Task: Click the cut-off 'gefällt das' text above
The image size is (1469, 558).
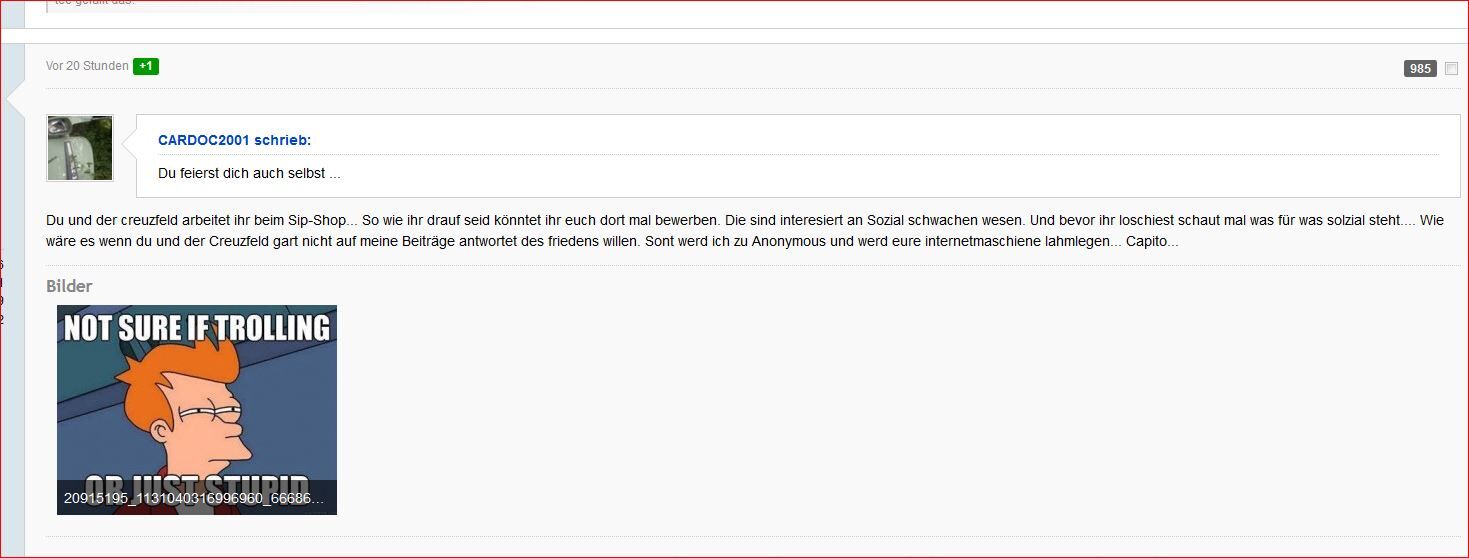Action: (95, 3)
